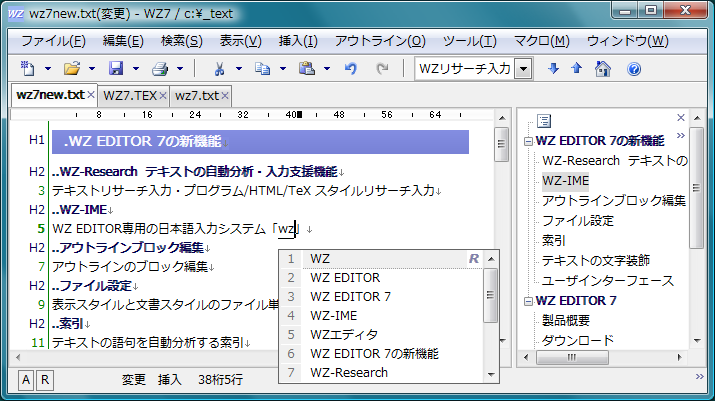715x401 pixels.
Task: Click the Open folder toolbar icon
Action: [x=72, y=69]
